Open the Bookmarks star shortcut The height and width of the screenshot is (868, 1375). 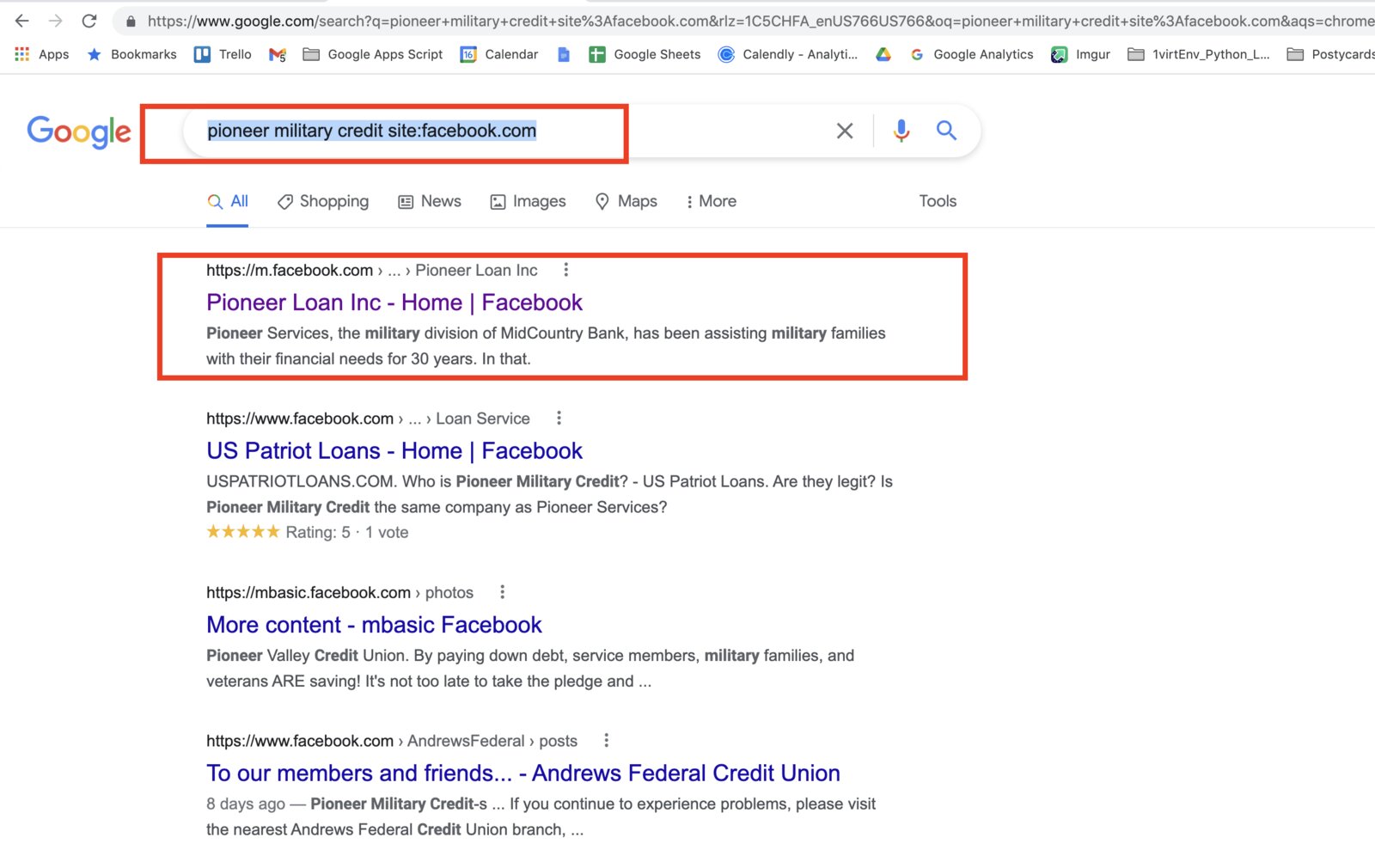[131, 54]
